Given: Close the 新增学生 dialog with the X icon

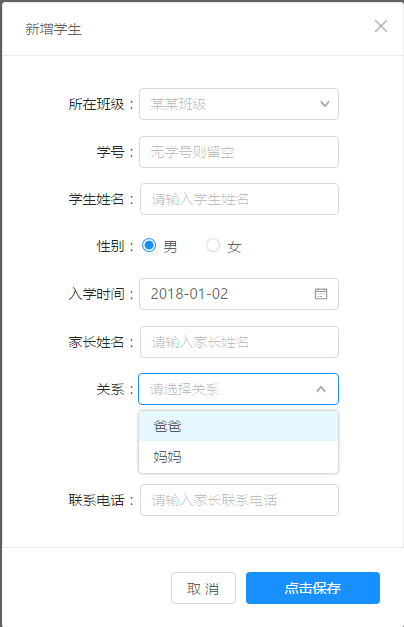Looking at the screenshot, I should click(x=381, y=26).
